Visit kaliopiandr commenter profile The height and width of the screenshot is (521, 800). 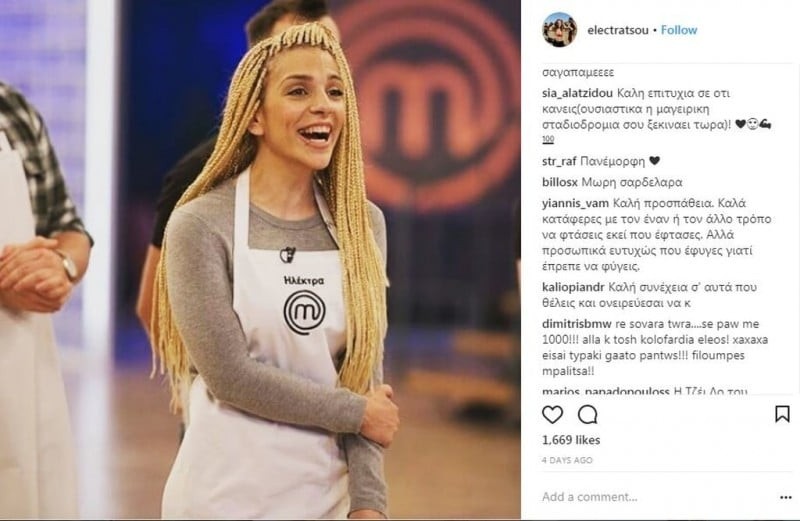[573, 287]
